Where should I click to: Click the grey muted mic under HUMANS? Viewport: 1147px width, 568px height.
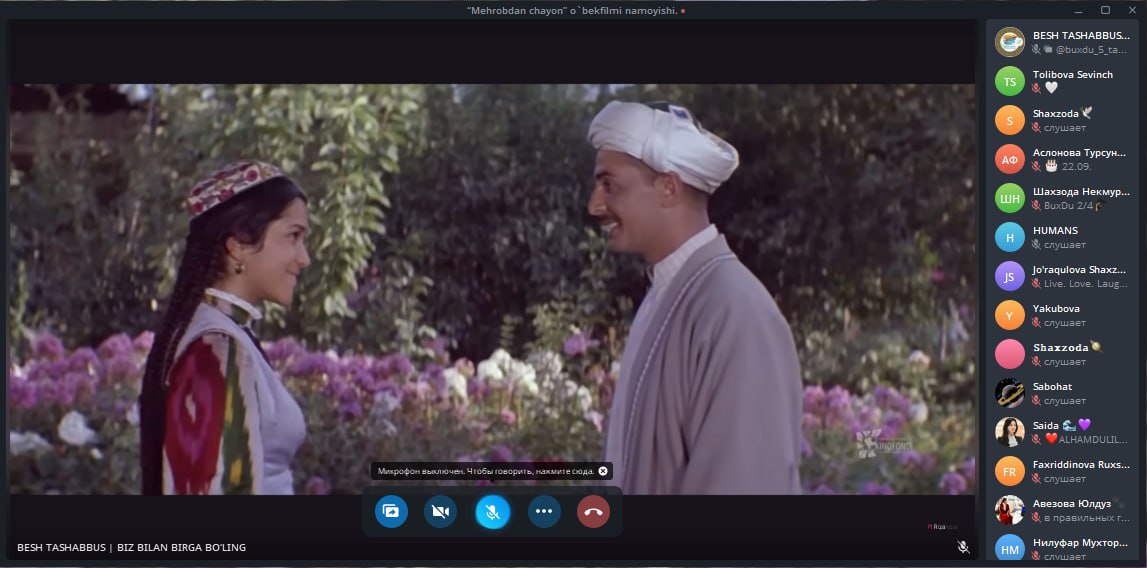(1036, 244)
